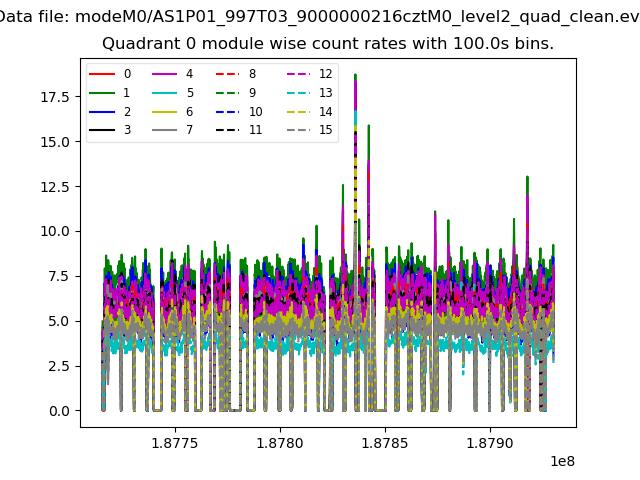This screenshot has width=640, height=480.
Task: Click the gray solid line for module 7
Action: [x=166, y=130]
